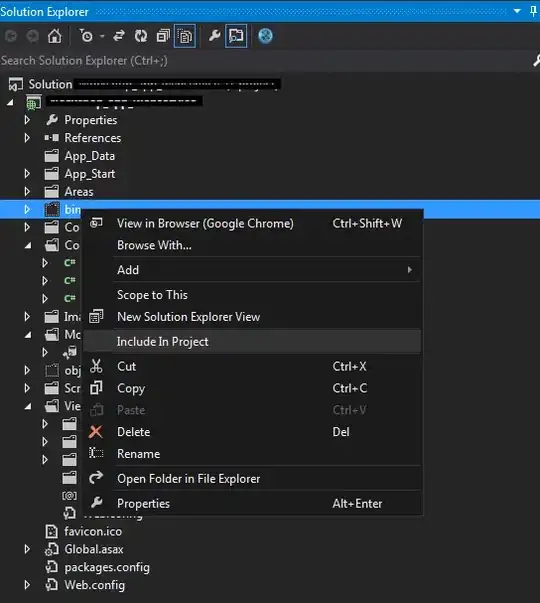Click the blue globe toolbar icon
Screen dimensions: 540x603
point(265,36)
